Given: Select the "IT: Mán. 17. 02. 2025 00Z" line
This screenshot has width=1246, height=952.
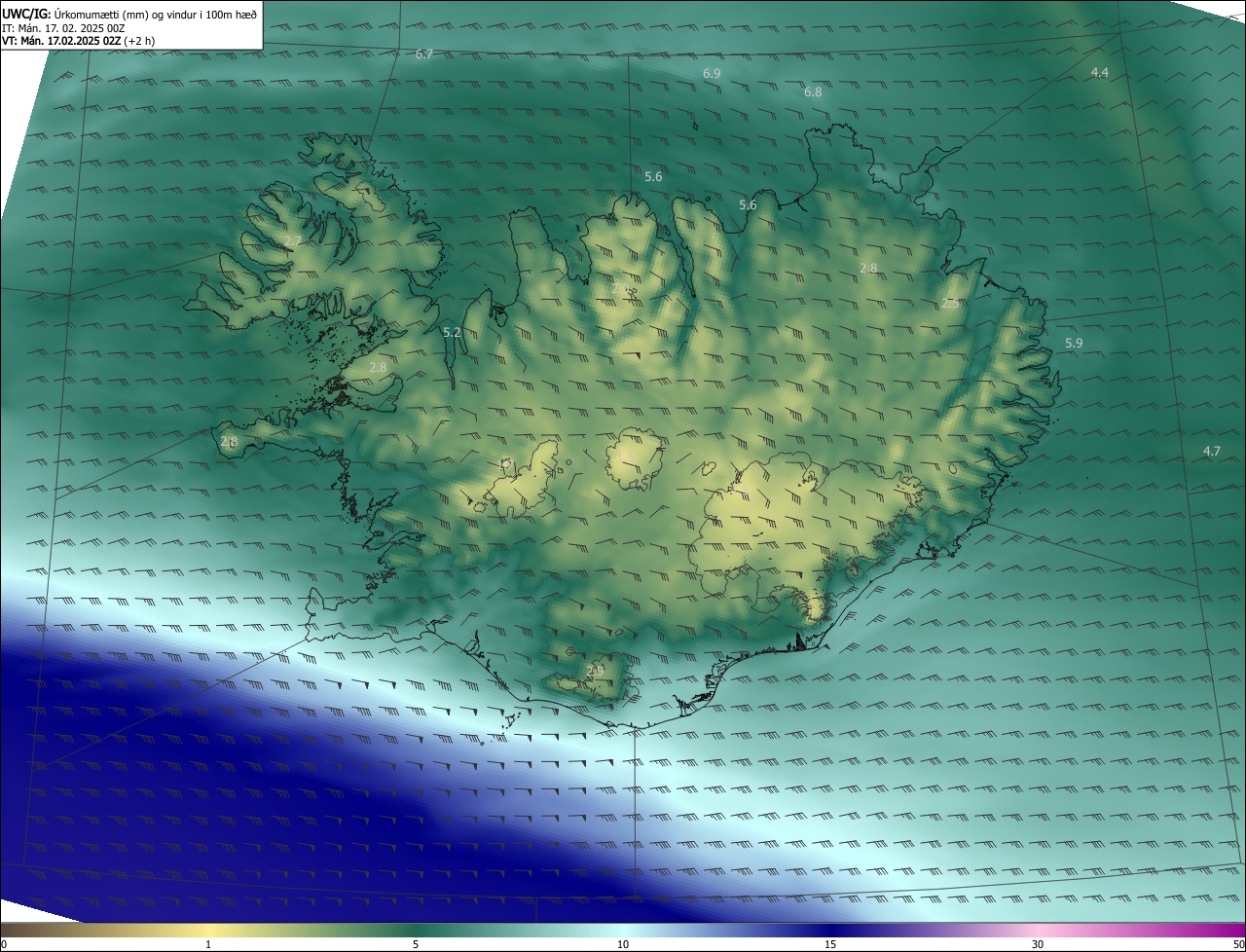Looking at the screenshot, I should point(63,28).
